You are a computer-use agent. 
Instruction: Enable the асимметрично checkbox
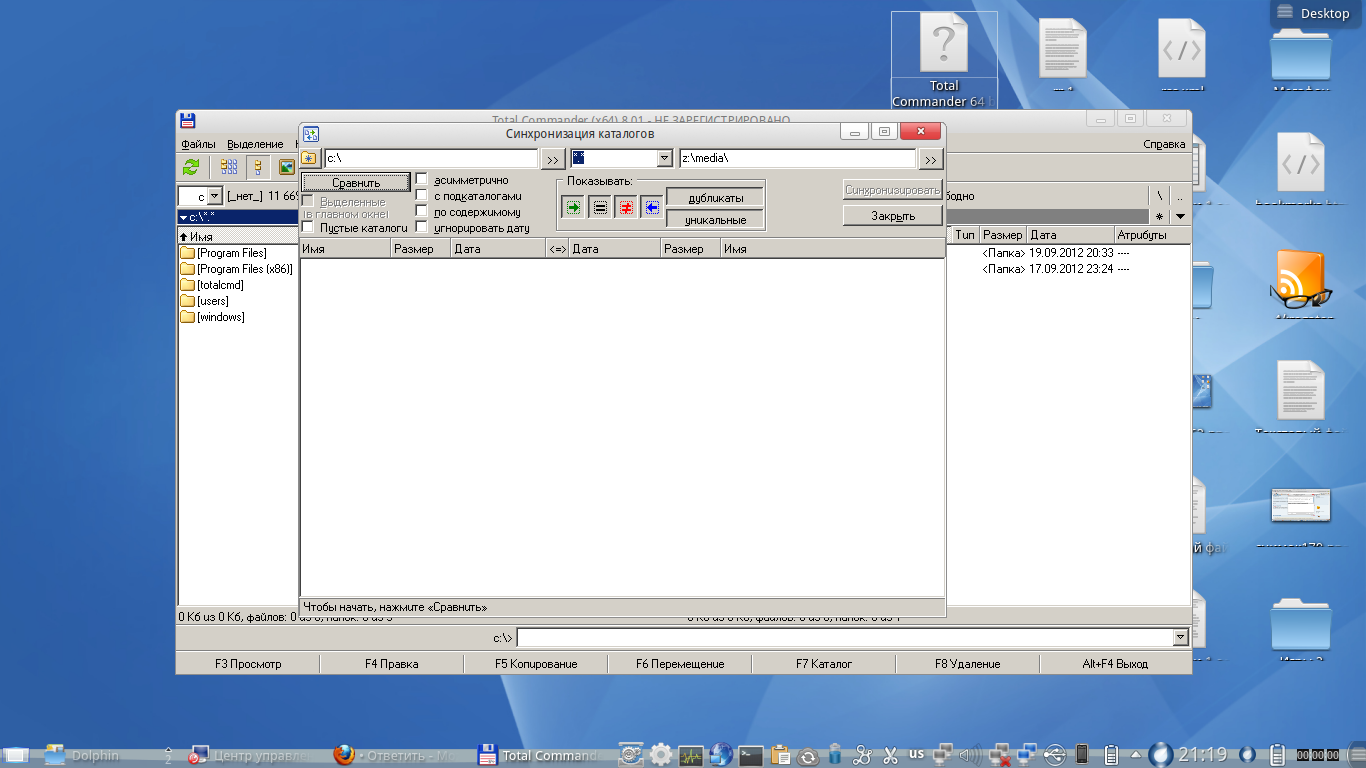[x=421, y=180]
